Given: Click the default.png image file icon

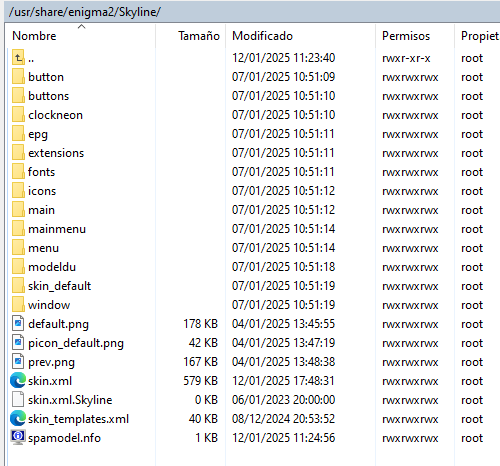Looking at the screenshot, I should point(18,323).
